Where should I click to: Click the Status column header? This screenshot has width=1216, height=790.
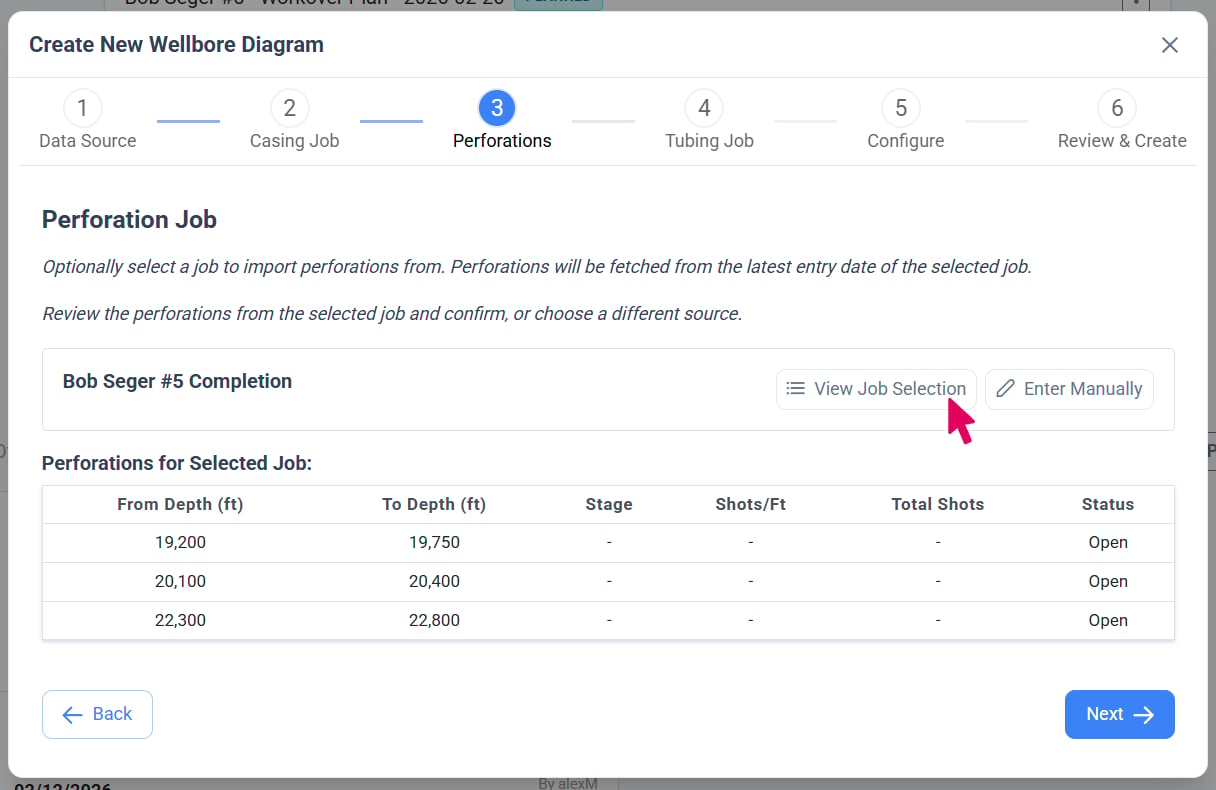click(x=1108, y=504)
